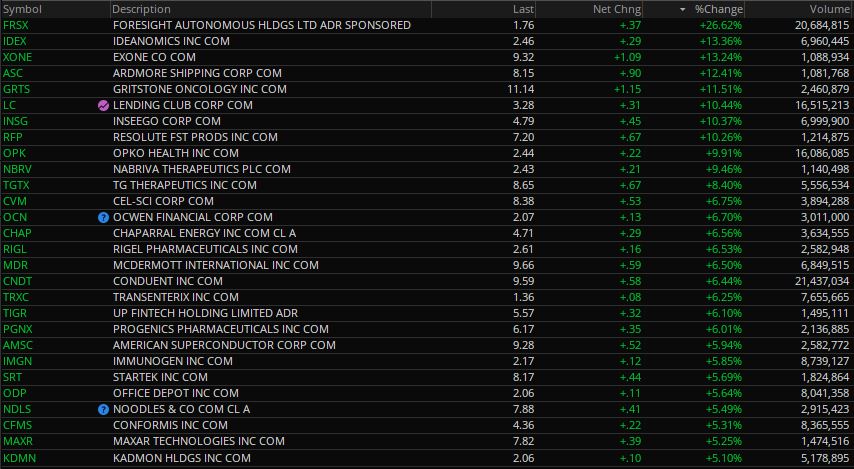The image size is (854, 469).
Task: Select the RFP symbol
Action: [x=13, y=137]
